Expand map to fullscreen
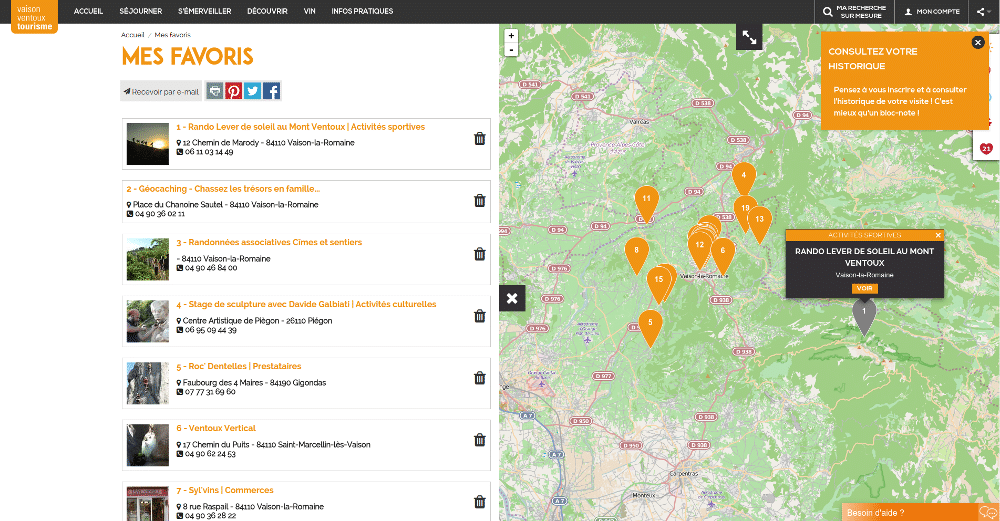 click(749, 38)
